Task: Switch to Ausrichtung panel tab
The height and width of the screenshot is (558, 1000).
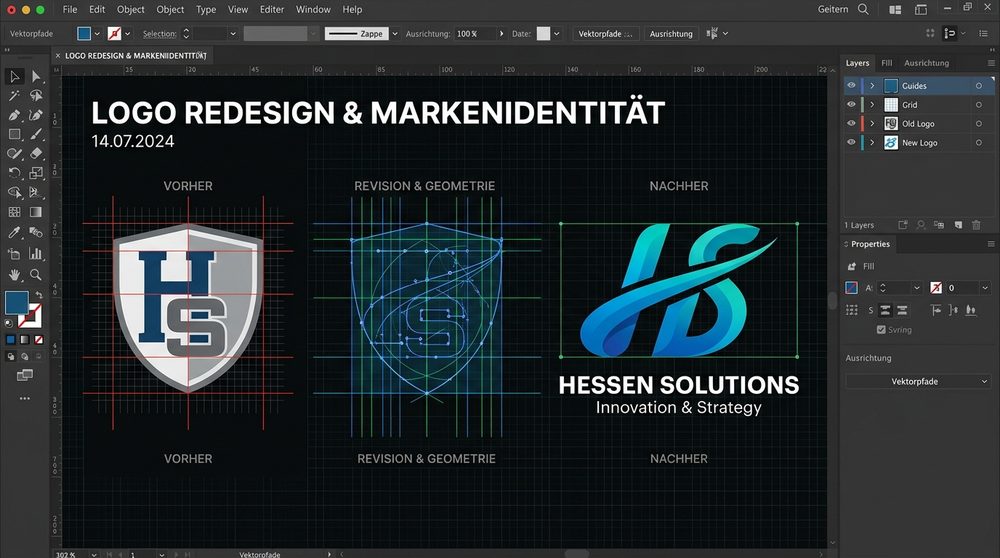Action: tap(926, 63)
